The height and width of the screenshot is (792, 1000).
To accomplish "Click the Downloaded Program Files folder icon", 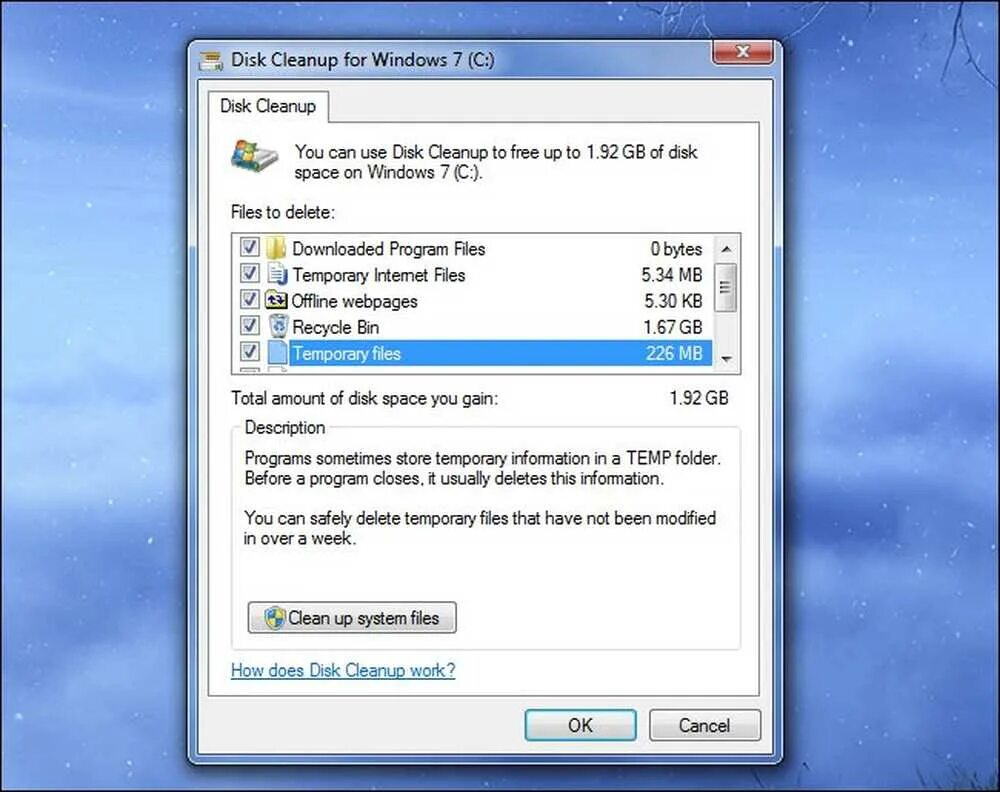I will pyautogui.click(x=276, y=248).
